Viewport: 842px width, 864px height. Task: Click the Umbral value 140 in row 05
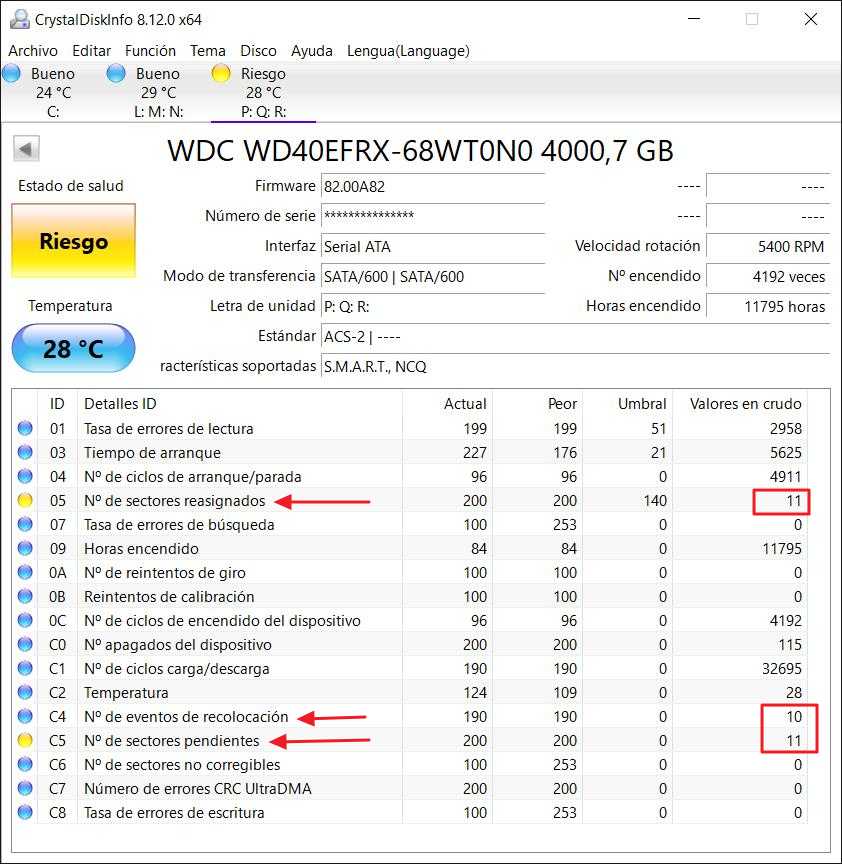(x=655, y=500)
